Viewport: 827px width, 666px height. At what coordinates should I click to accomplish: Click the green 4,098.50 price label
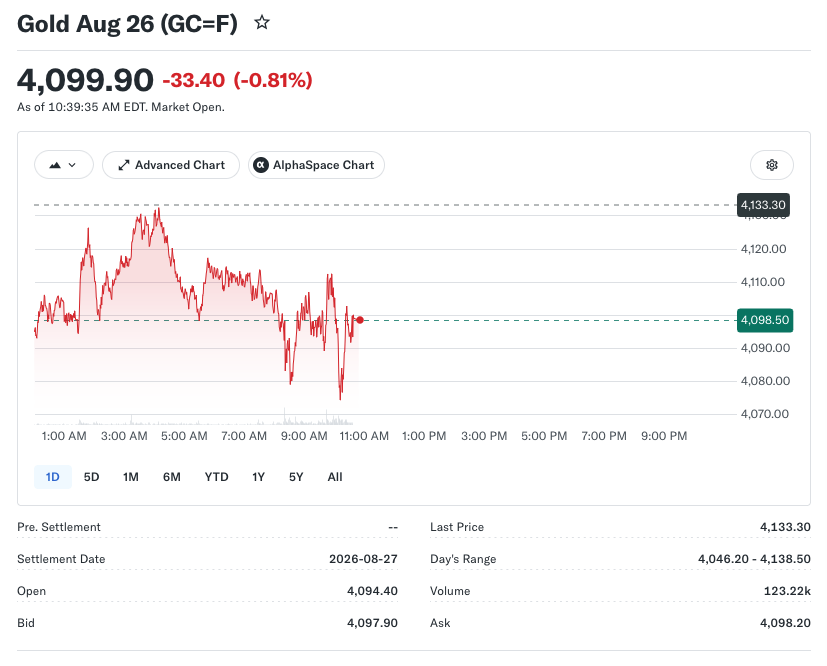tap(765, 320)
